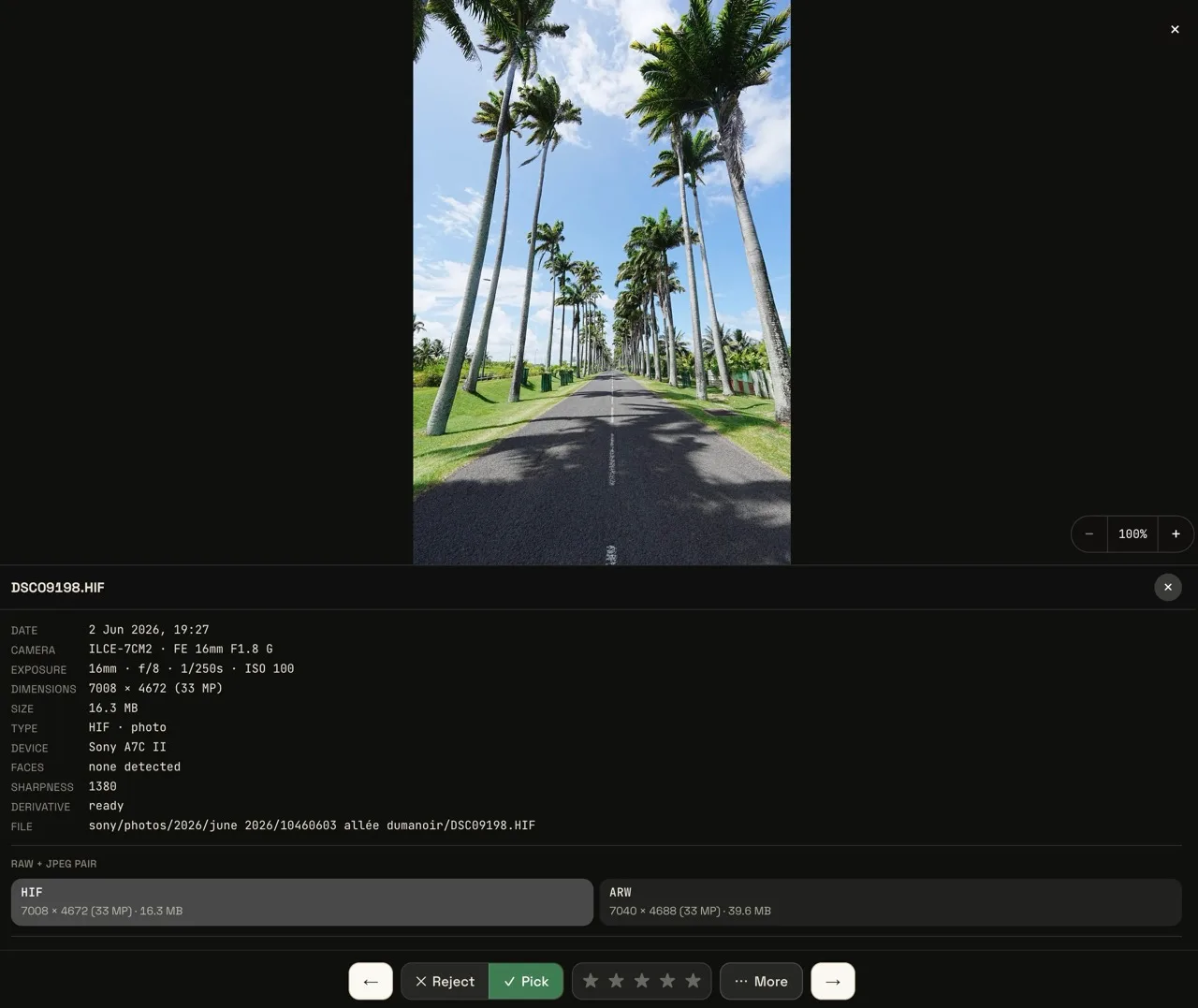
Task: Click the sharpness value 1380
Action: [x=103, y=787]
